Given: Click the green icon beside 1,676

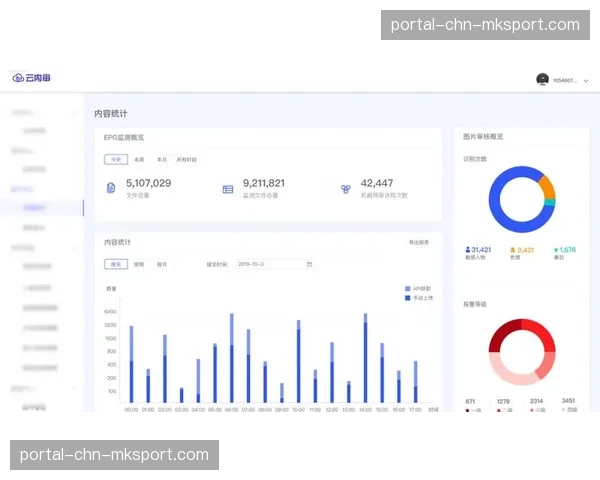Looking at the screenshot, I should click(554, 249).
